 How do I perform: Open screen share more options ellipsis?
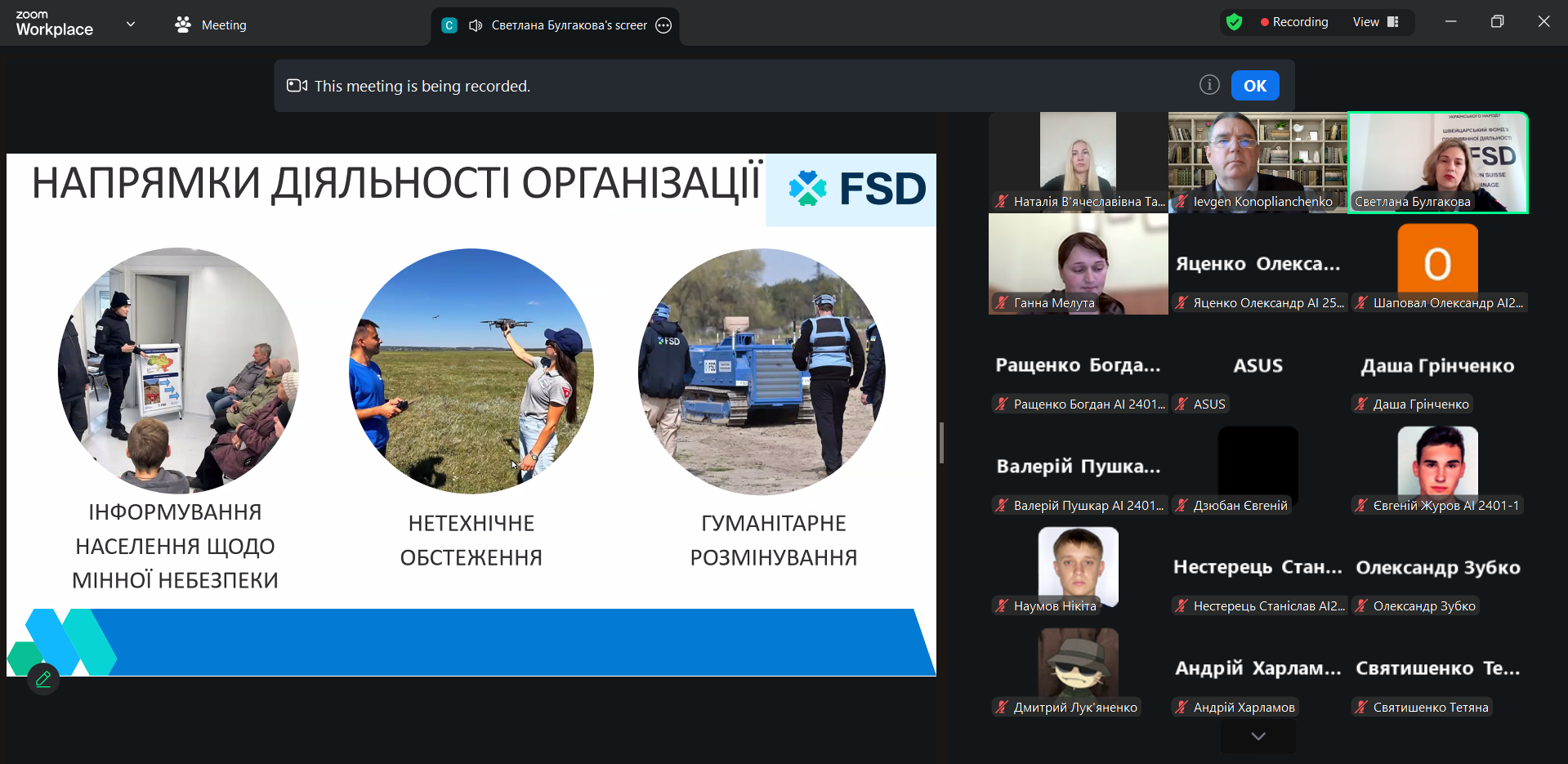pyautogui.click(x=663, y=25)
